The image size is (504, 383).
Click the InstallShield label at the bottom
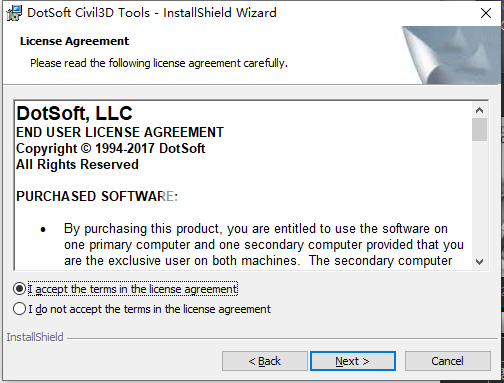coord(35,337)
